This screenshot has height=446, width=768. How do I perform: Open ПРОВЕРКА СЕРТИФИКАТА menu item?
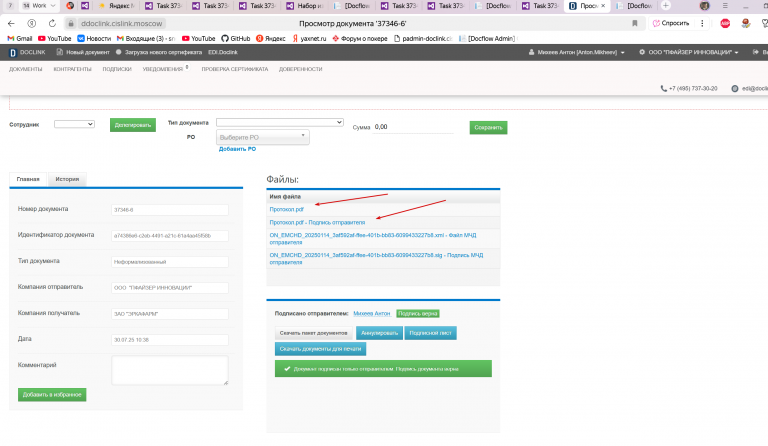click(x=235, y=70)
